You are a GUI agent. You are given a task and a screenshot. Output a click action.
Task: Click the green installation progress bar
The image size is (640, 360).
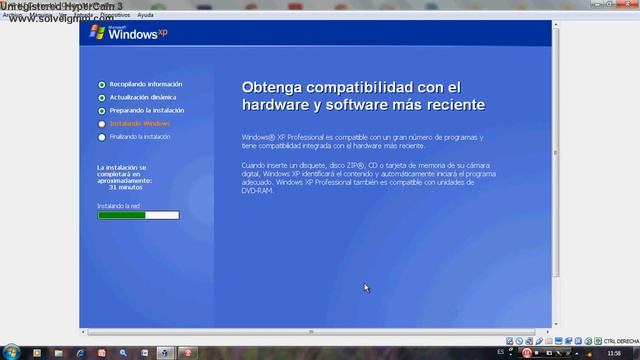138,215
